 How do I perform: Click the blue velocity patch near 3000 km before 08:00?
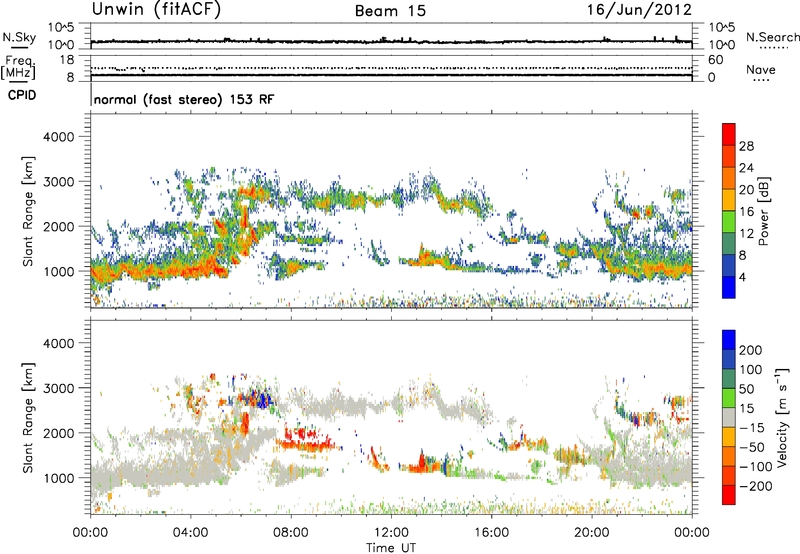pyautogui.click(x=261, y=398)
